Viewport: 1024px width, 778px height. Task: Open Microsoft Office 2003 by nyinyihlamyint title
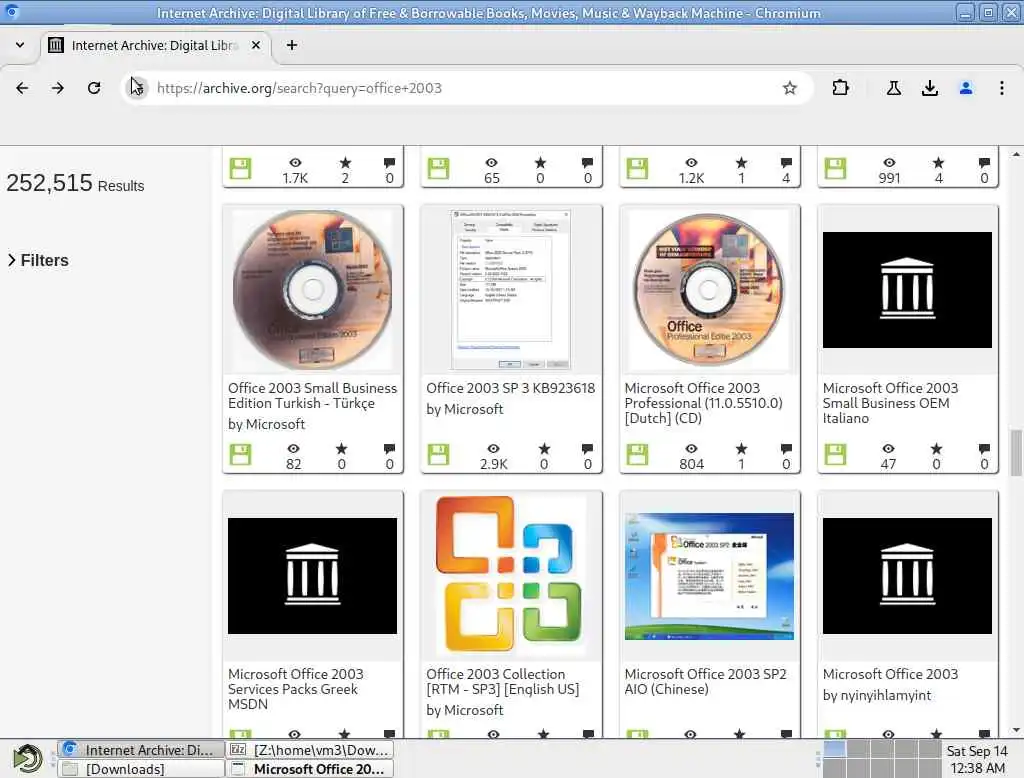[890, 674]
